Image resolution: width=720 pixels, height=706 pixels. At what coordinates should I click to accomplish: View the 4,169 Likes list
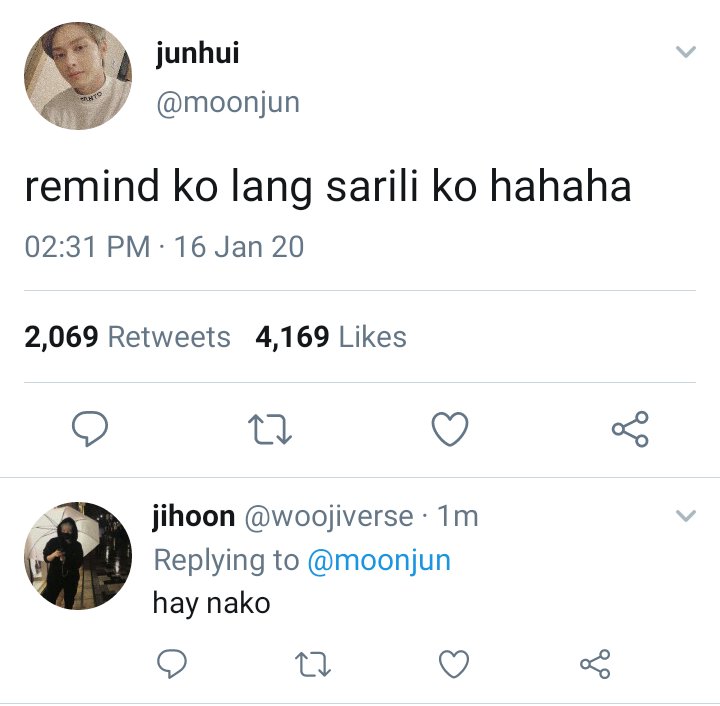(331, 337)
